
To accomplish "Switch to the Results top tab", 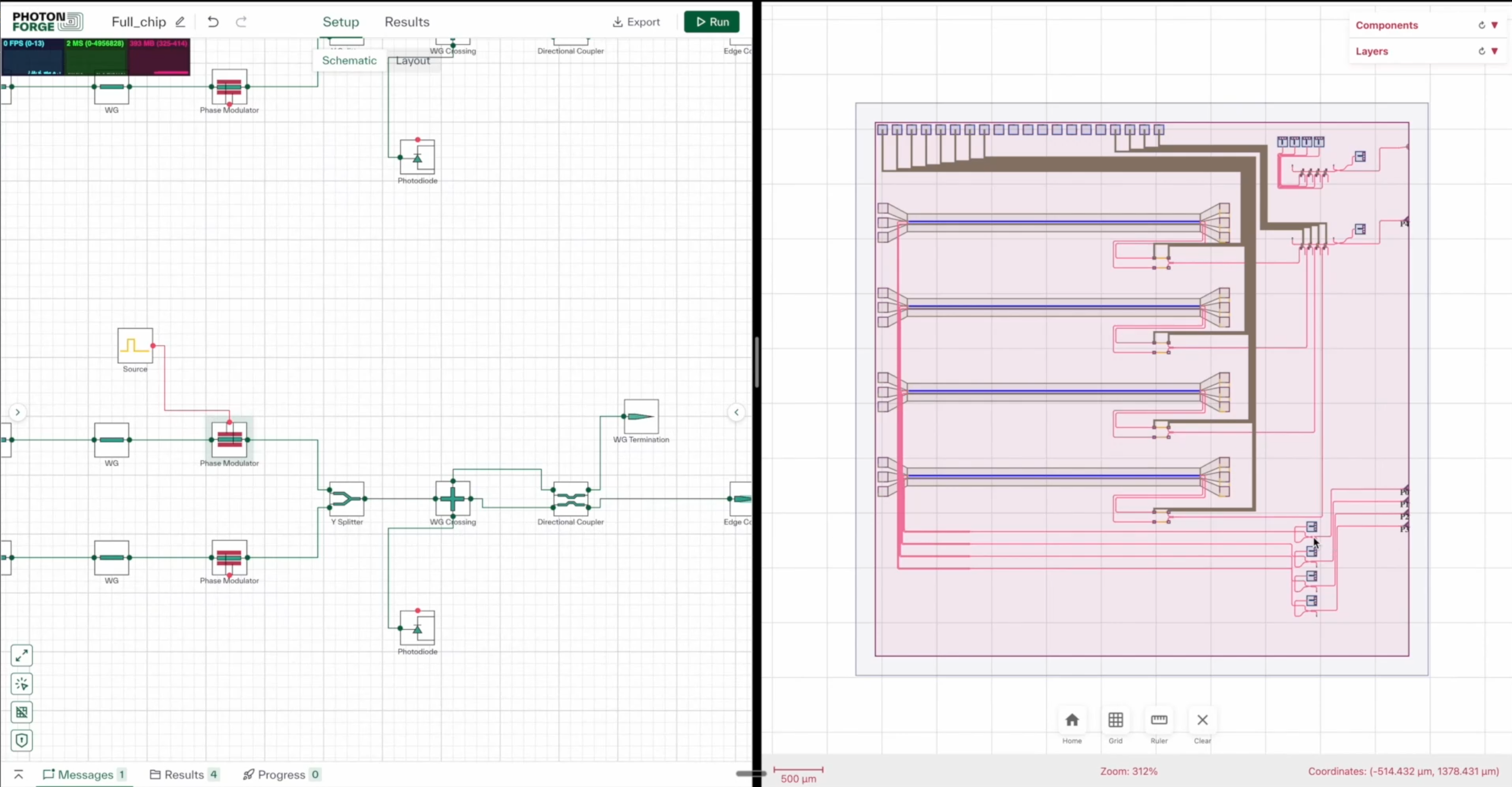I will 407,22.
